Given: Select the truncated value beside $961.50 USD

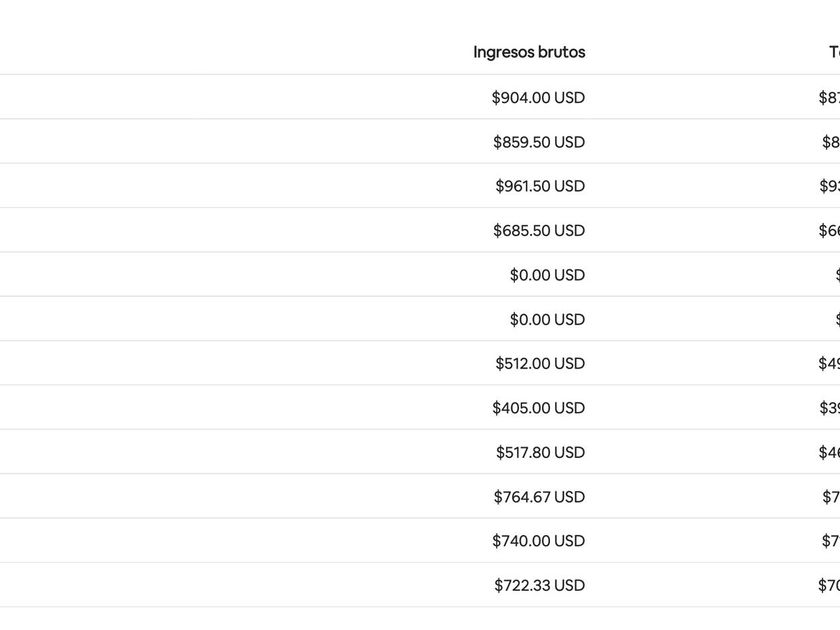Looking at the screenshot, I should 829,186.
